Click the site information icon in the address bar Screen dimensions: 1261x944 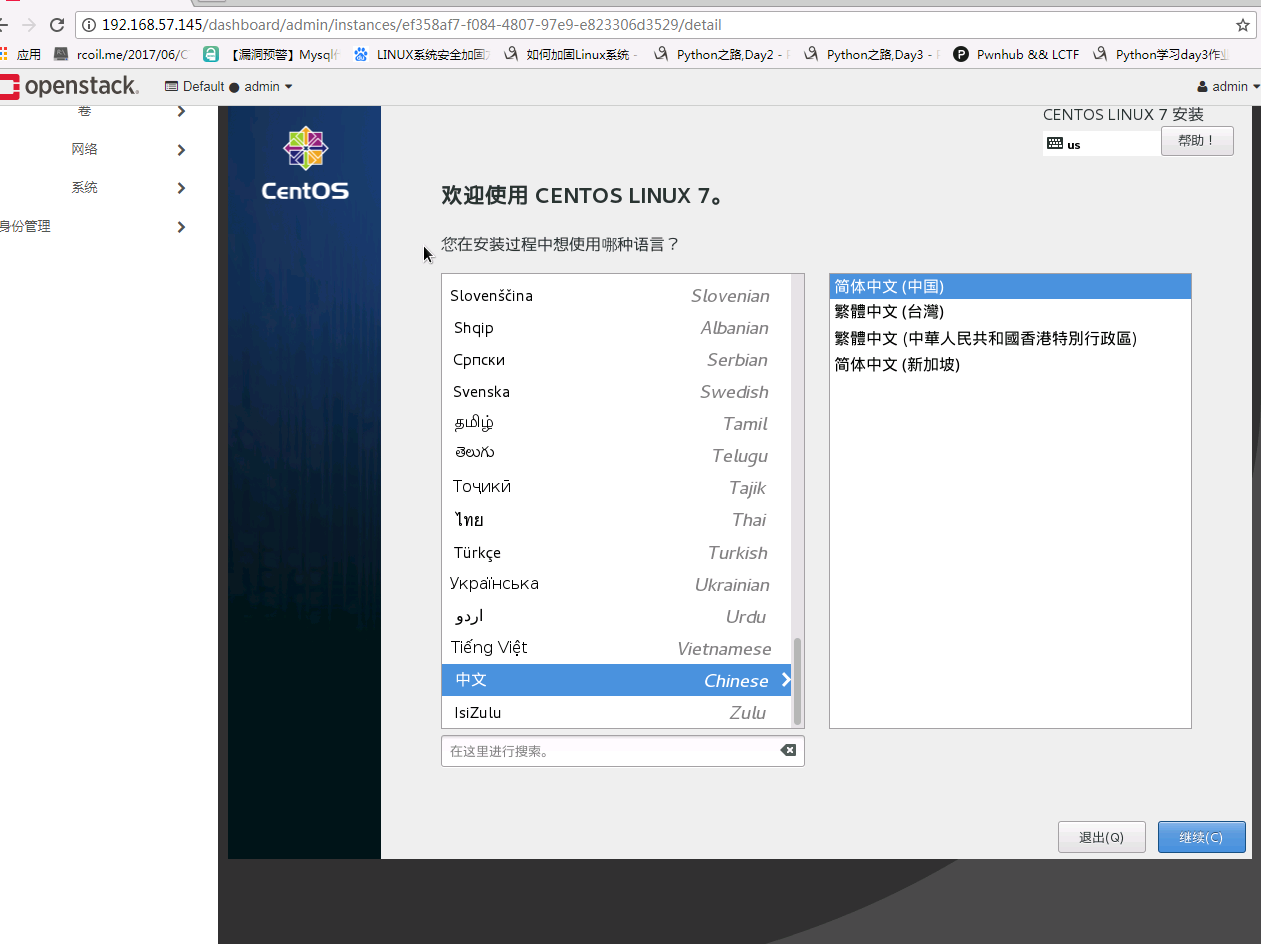click(89, 25)
